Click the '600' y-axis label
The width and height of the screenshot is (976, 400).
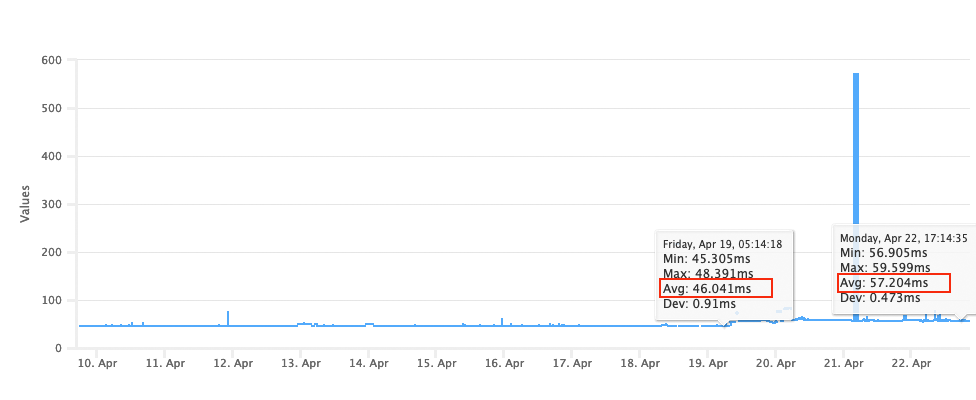tap(52, 60)
